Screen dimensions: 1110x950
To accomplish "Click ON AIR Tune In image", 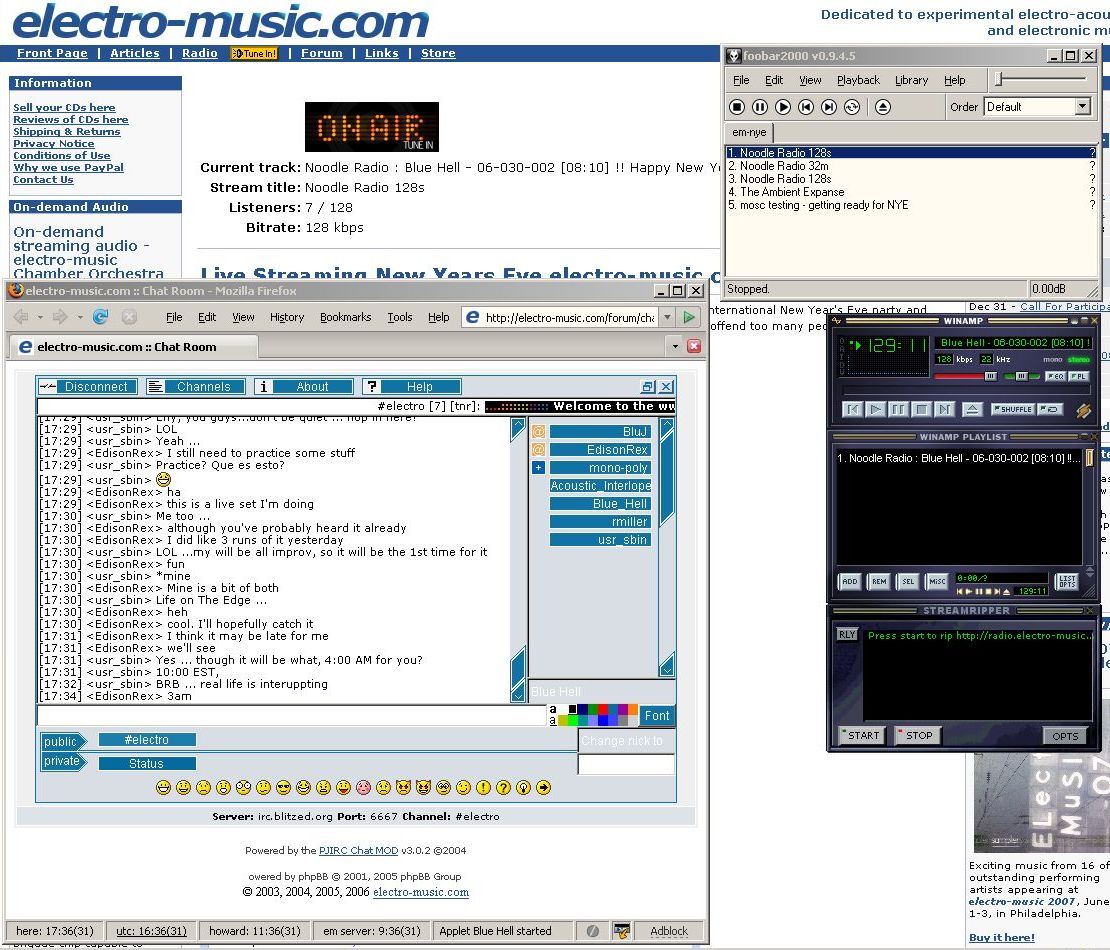I will [x=372, y=127].
